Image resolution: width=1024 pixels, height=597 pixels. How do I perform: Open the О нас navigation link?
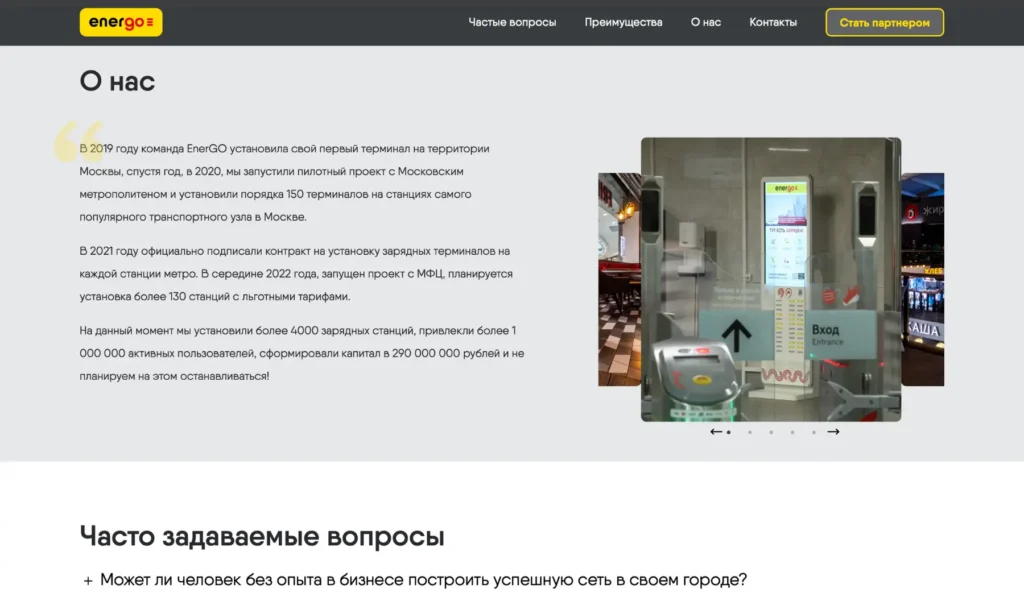click(x=705, y=22)
